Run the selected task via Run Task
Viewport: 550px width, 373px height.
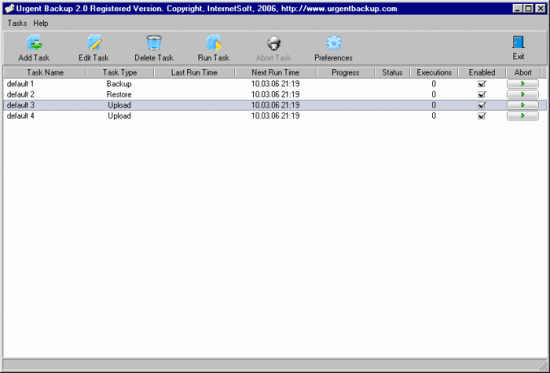point(213,48)
